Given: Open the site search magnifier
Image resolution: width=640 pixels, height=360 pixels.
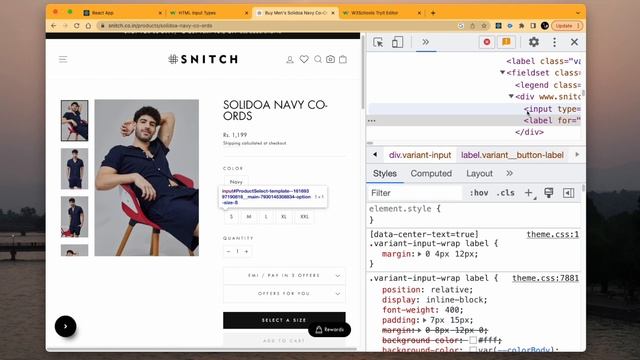Looking at the screenshot, I should point(318,60).
